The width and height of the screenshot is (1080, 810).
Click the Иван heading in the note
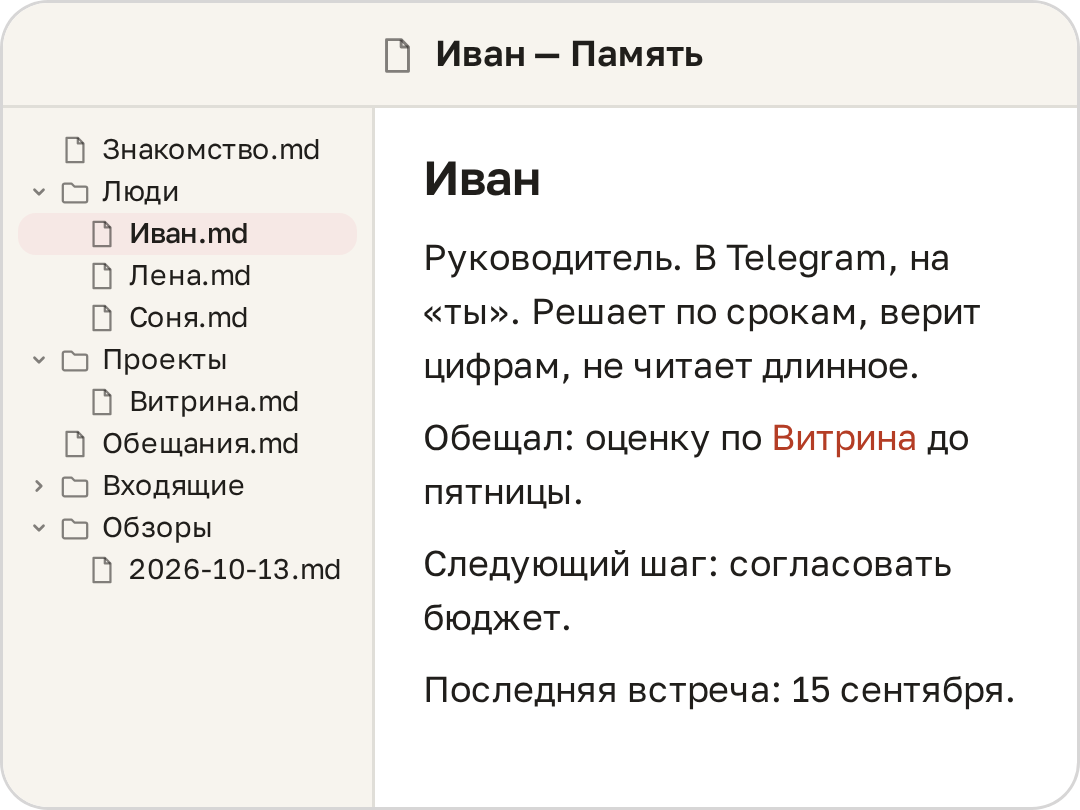482,179
